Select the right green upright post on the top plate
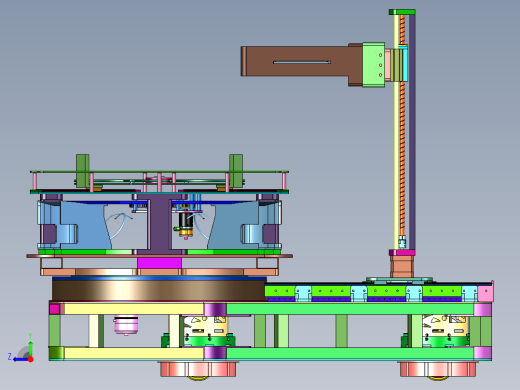520x390 pixels. point(236,170)
